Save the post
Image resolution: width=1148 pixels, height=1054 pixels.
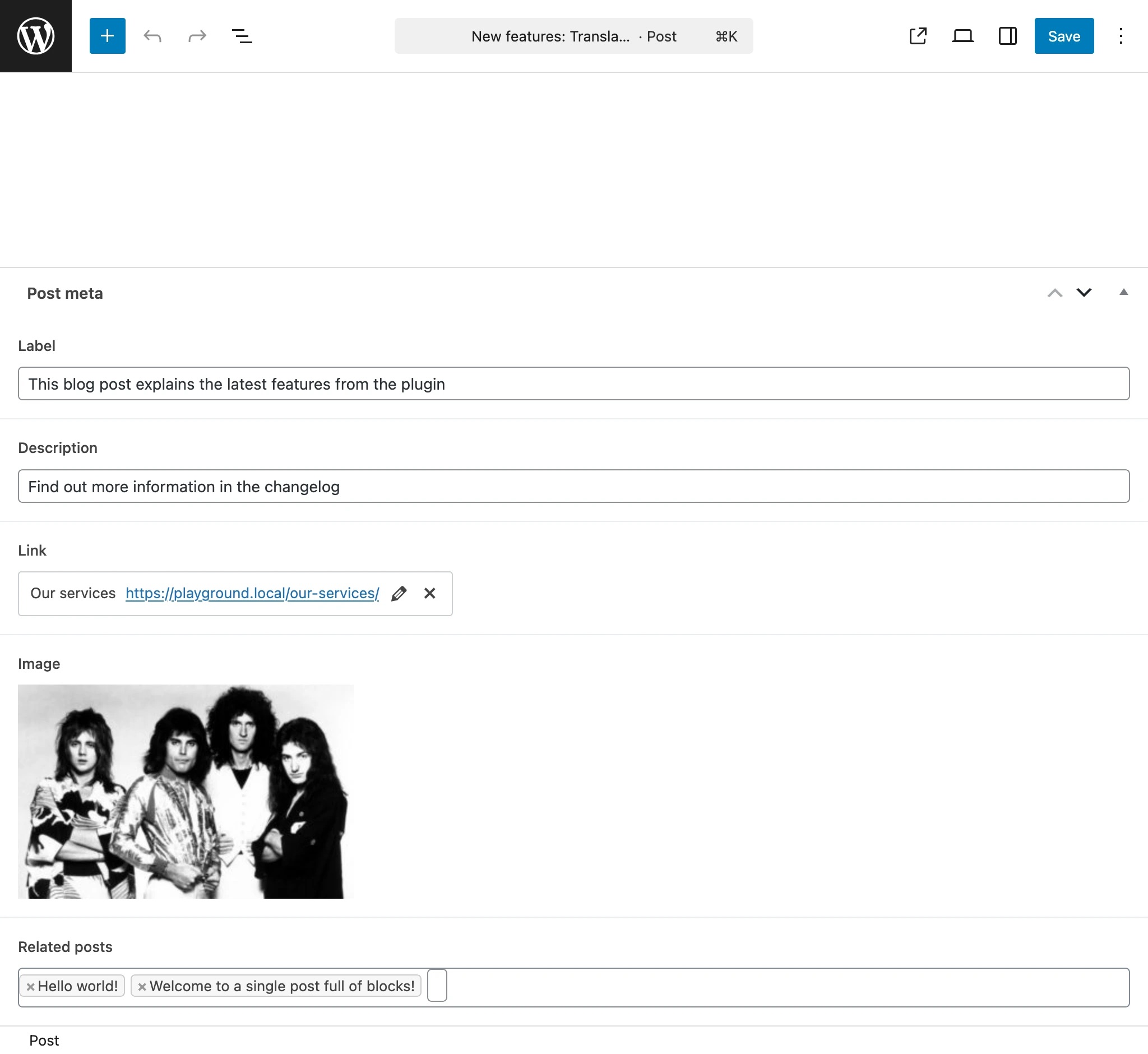pyautogui.click(x=1063, y=35)
